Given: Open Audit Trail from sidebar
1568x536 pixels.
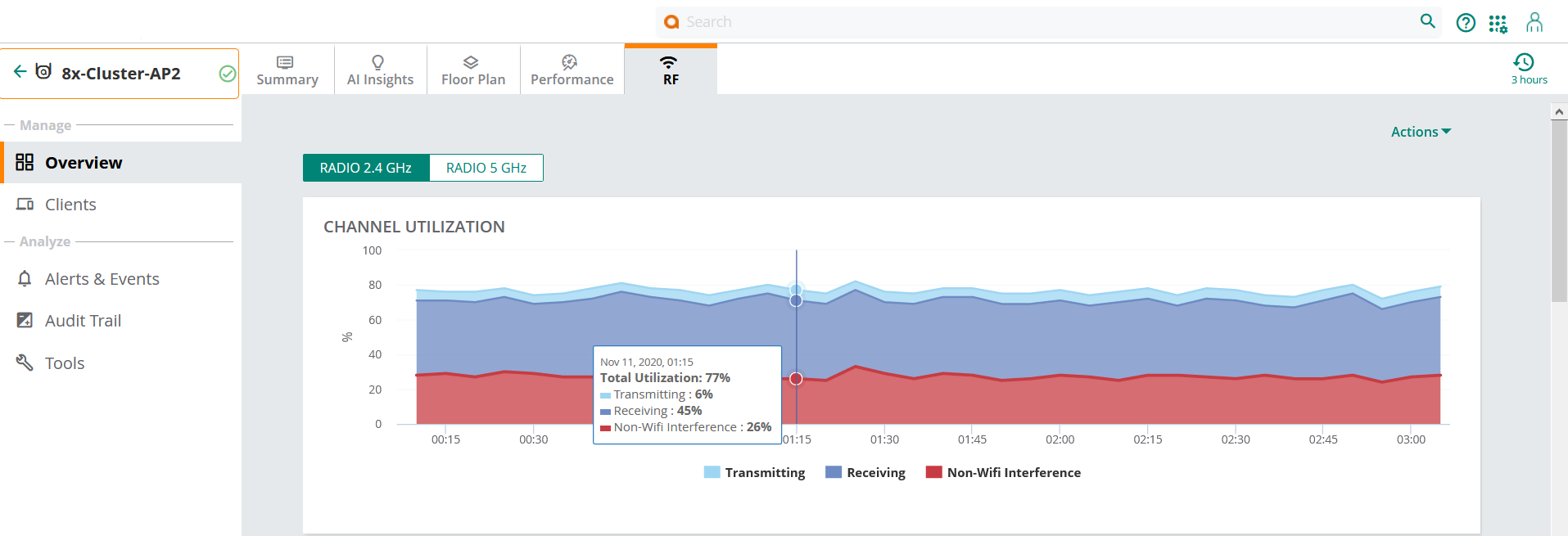Looking at the screenshot, I should 83,321.
